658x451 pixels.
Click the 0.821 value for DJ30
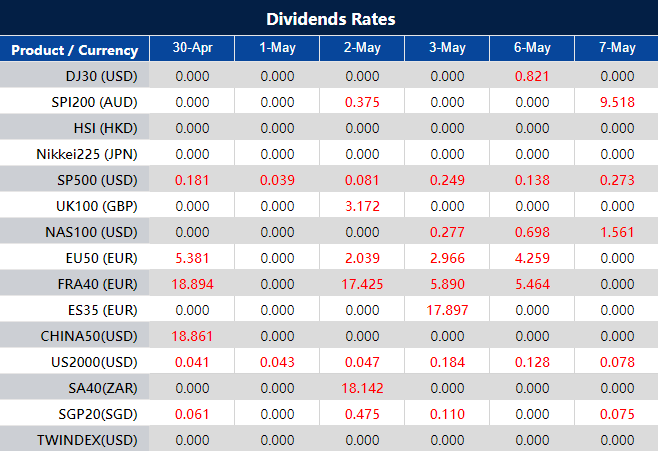[x=531, y=75]
